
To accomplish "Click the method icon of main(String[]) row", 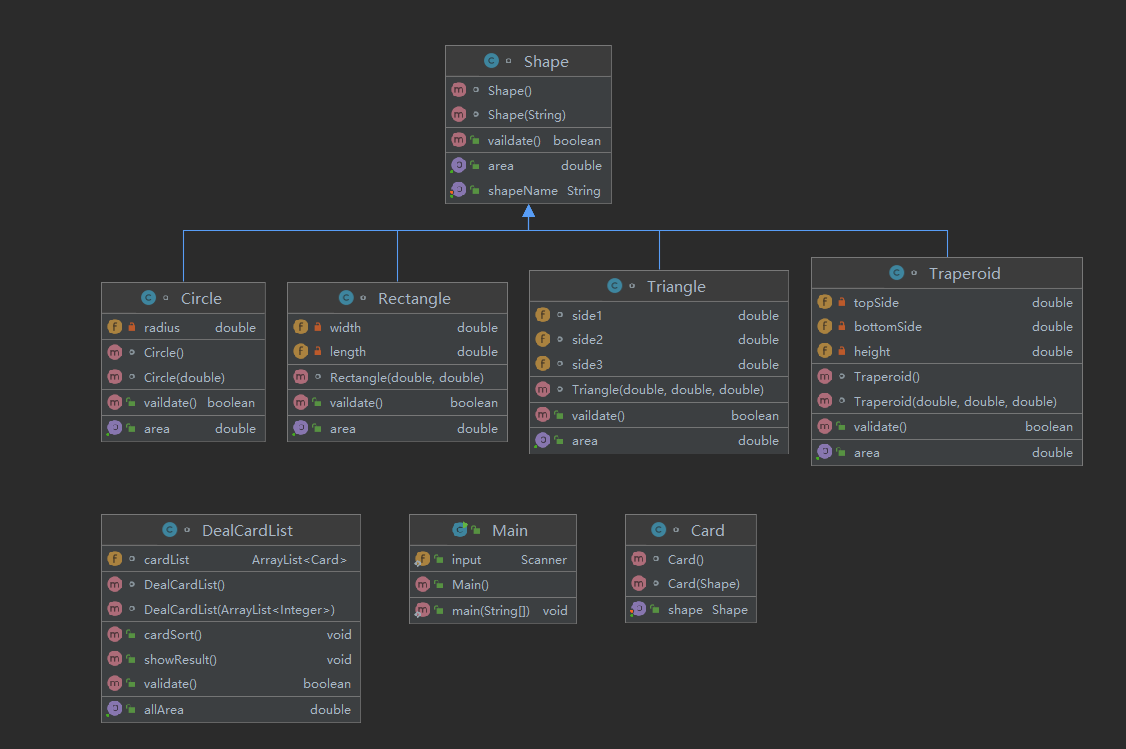I will (422, 610).
